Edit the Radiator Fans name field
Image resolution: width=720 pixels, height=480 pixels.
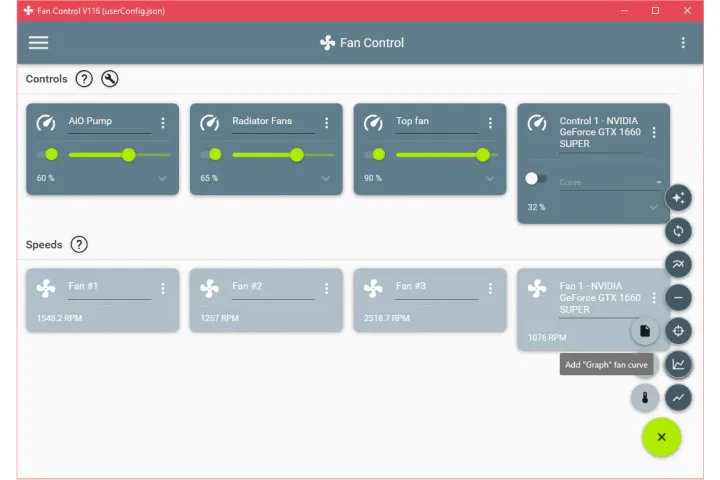click(273, 123)
